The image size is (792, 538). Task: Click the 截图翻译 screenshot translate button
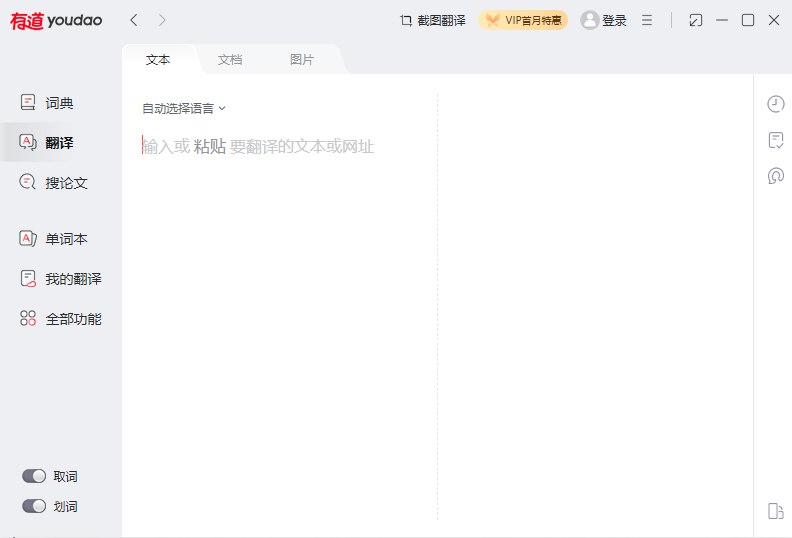click(432, 20)
